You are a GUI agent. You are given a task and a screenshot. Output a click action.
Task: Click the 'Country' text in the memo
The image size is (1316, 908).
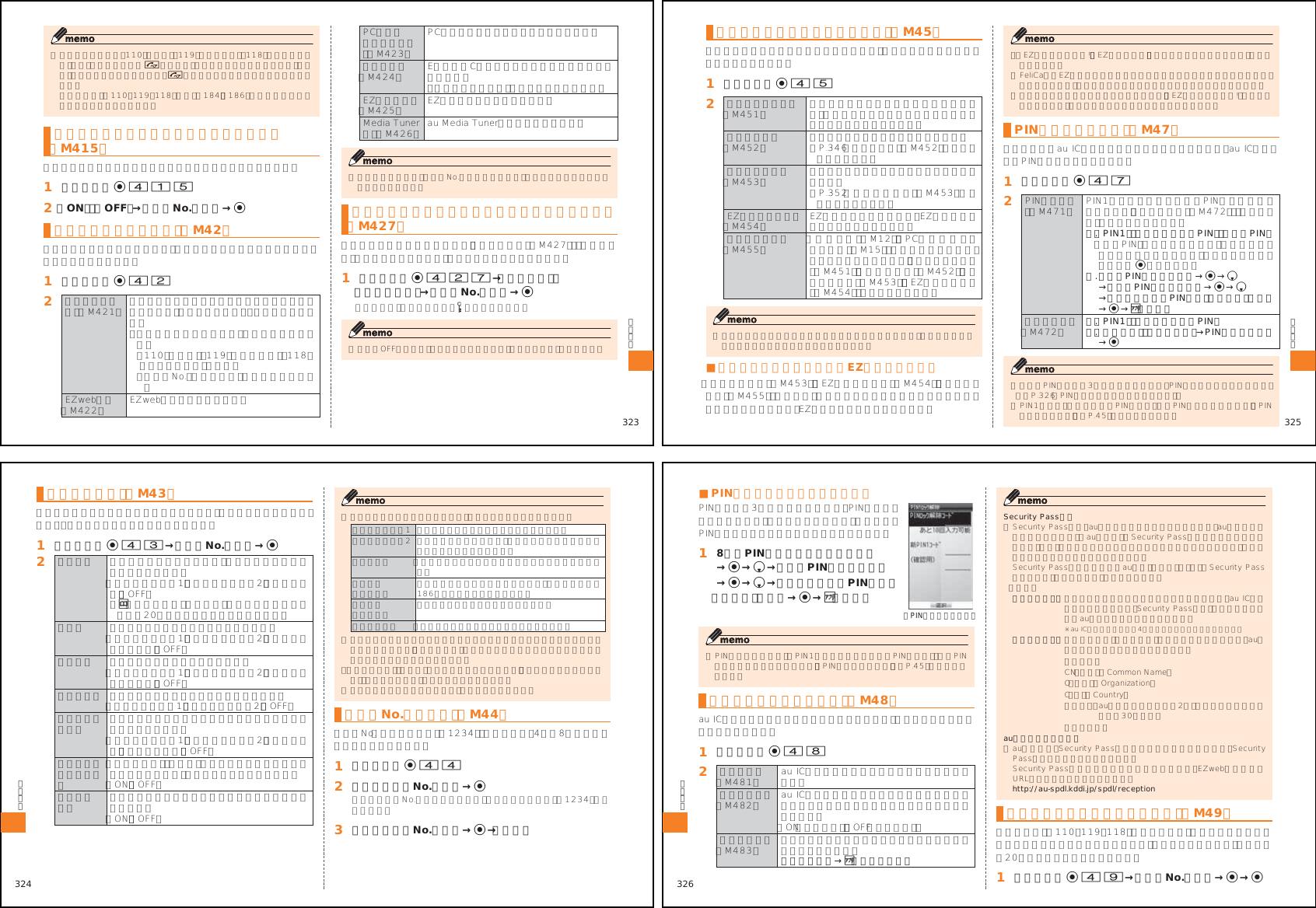coord(1108,695)
